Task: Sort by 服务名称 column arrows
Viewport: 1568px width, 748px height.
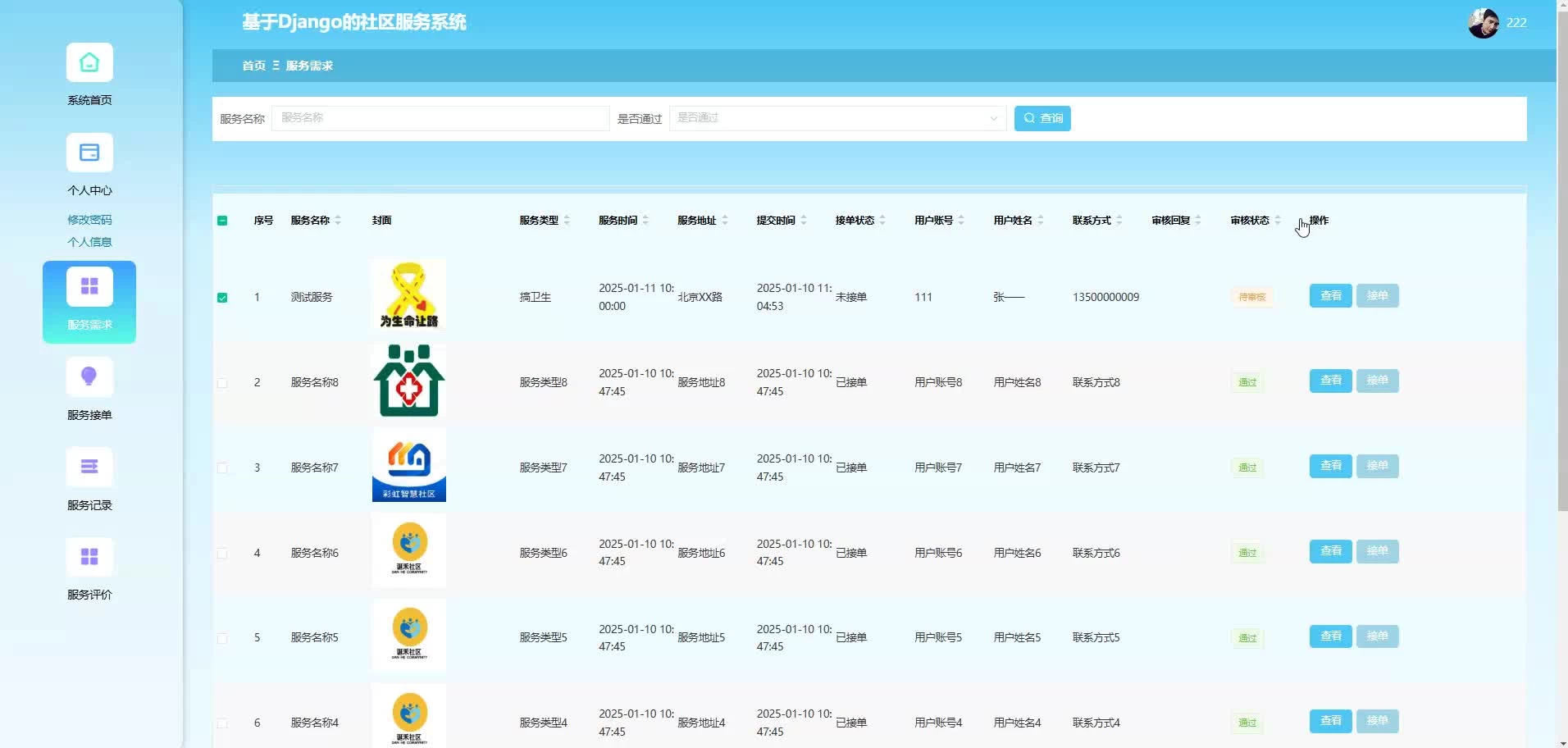Action: (x=338, y=221)
